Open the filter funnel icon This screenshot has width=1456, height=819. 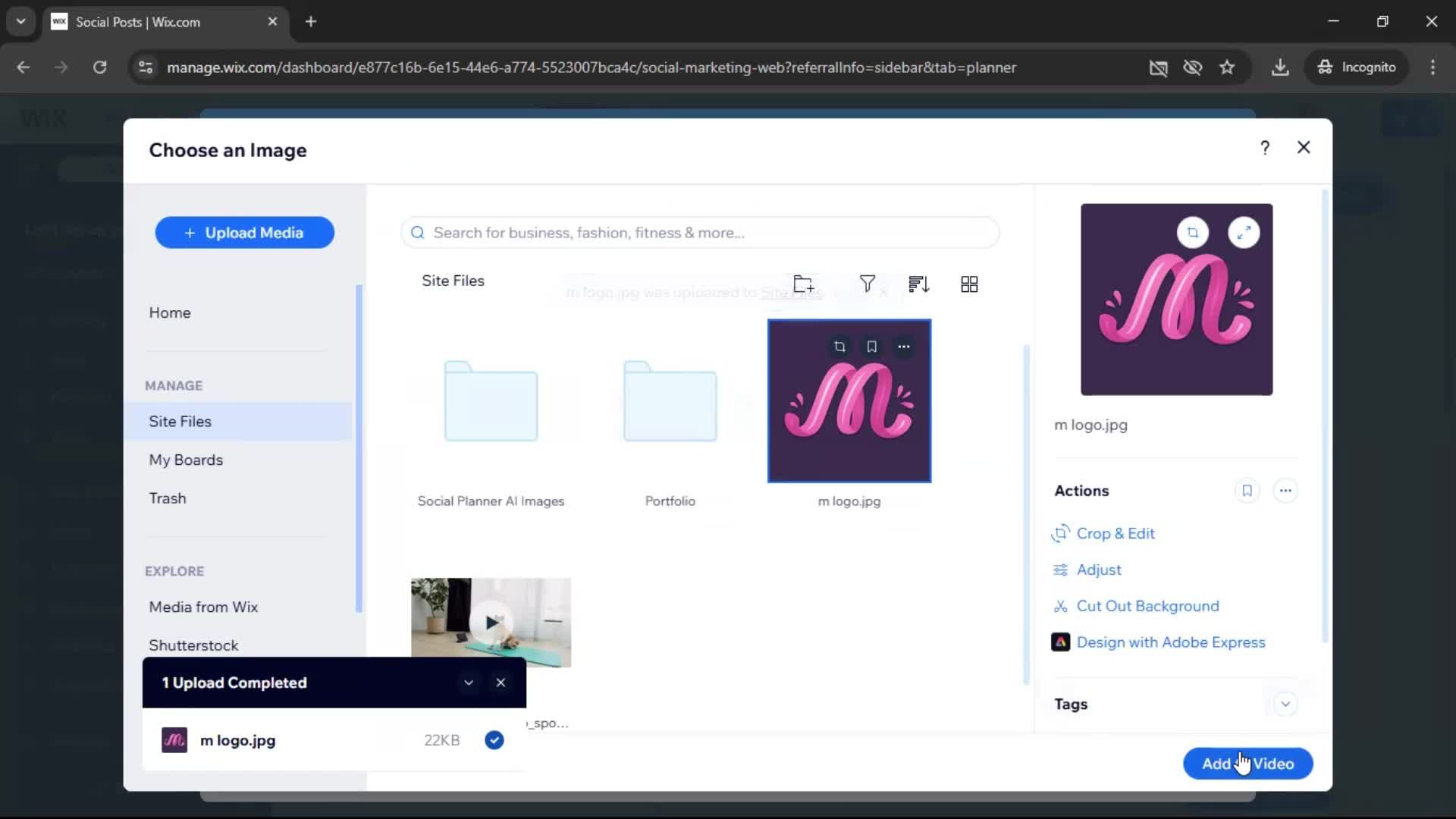pos(868,284)
